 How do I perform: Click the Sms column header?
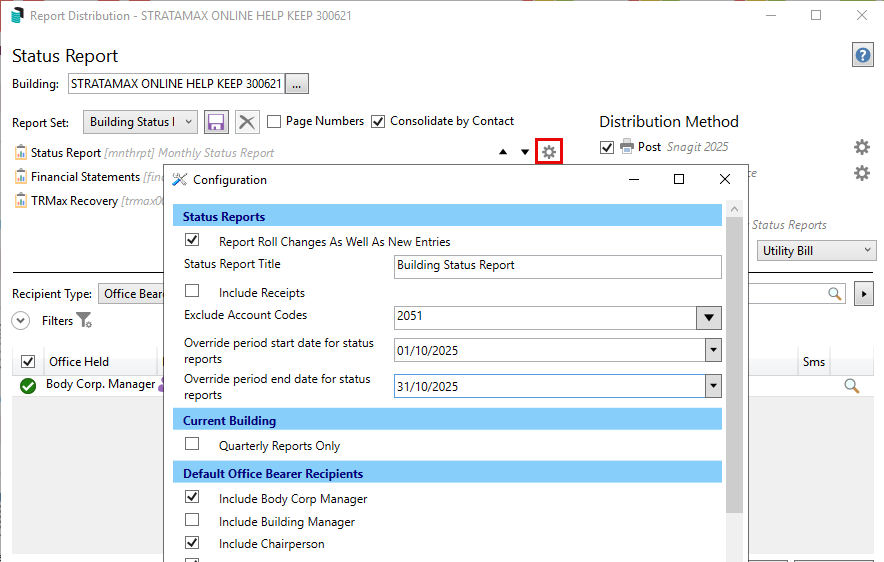point(814,362)
